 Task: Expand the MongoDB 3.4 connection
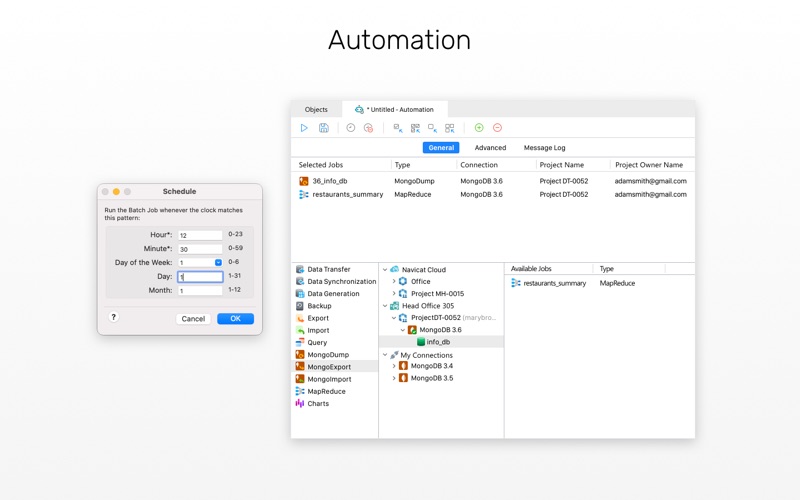[394, 366]
